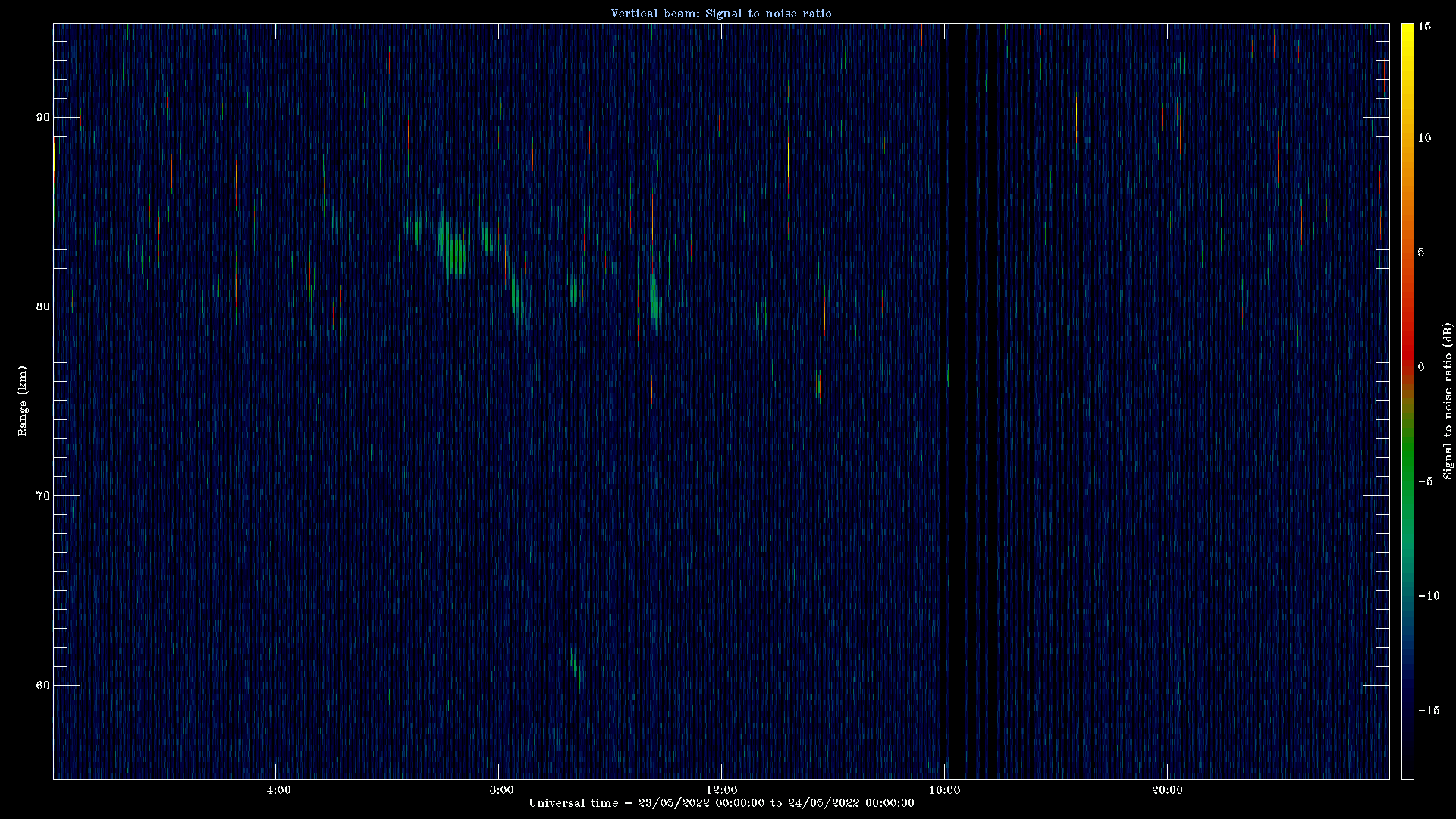Click the plot title 'Vertical beam: Signal to noise ratio'
Image resolution: width=1456 pixels, height=819 pixels.
pos(721,14)
